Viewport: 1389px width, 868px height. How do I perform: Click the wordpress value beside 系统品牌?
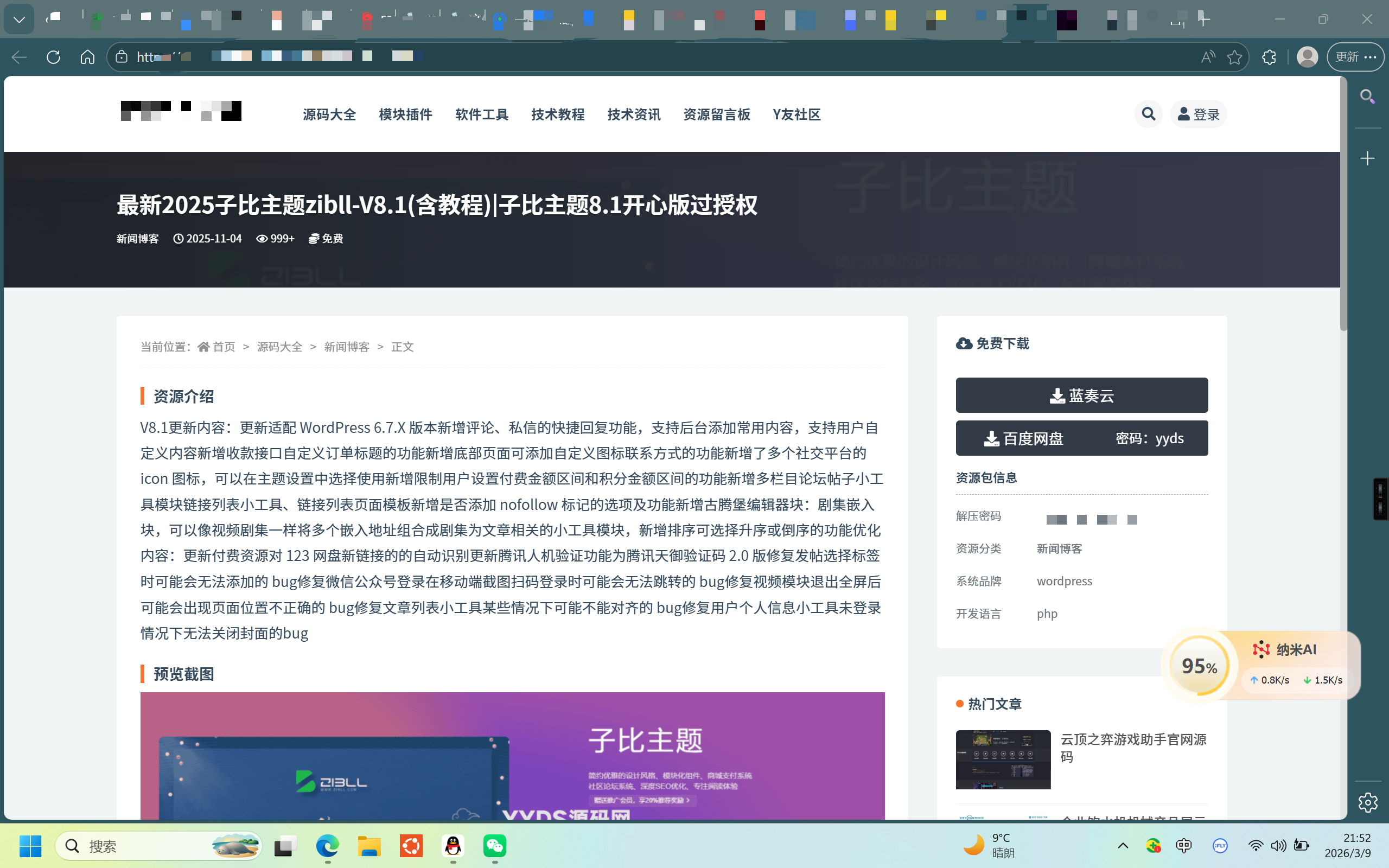pos(1064,581)
